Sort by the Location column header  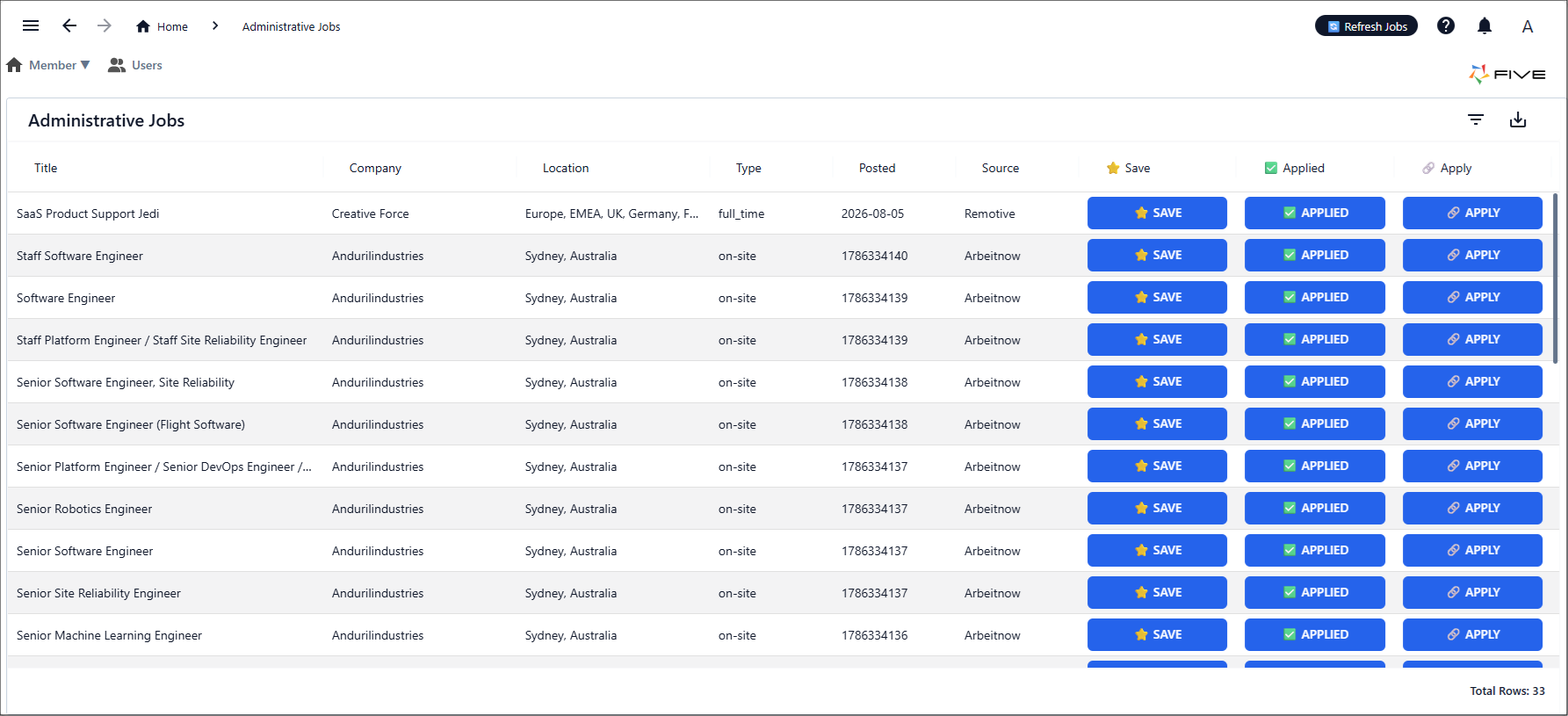[x=566, y=168]
